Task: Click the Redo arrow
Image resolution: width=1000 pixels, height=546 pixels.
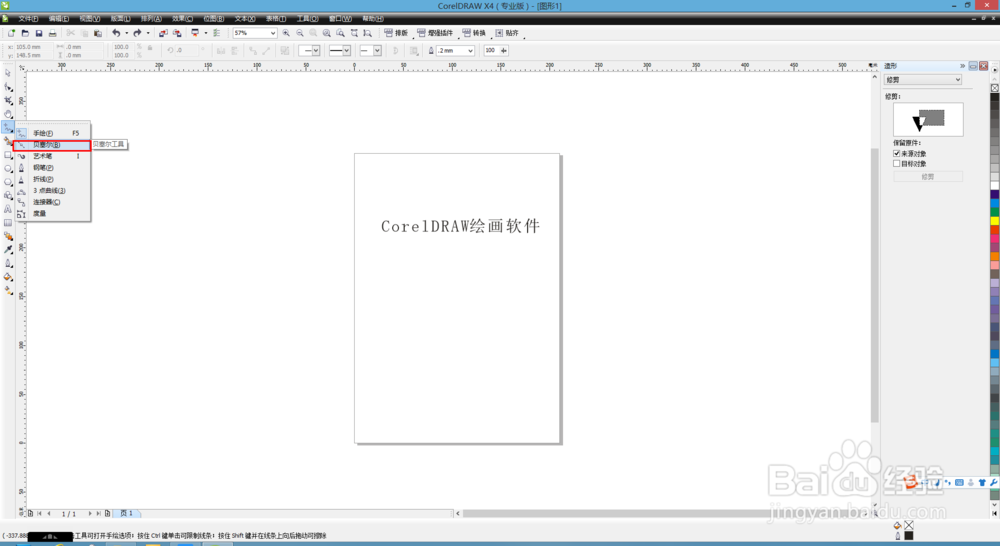Action: click(x=137, y=33)
